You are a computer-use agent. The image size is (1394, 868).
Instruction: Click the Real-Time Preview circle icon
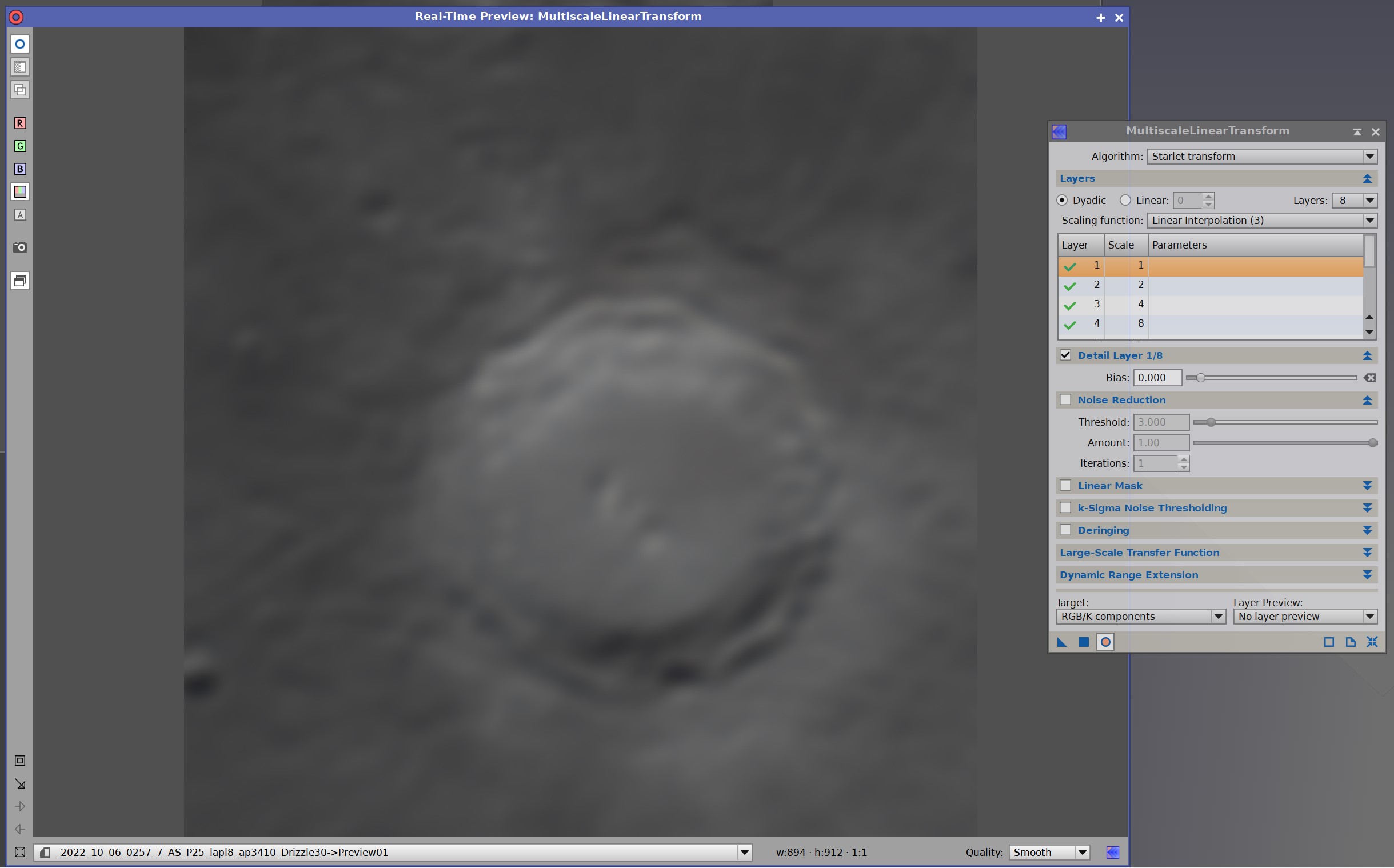[1105, 642]
